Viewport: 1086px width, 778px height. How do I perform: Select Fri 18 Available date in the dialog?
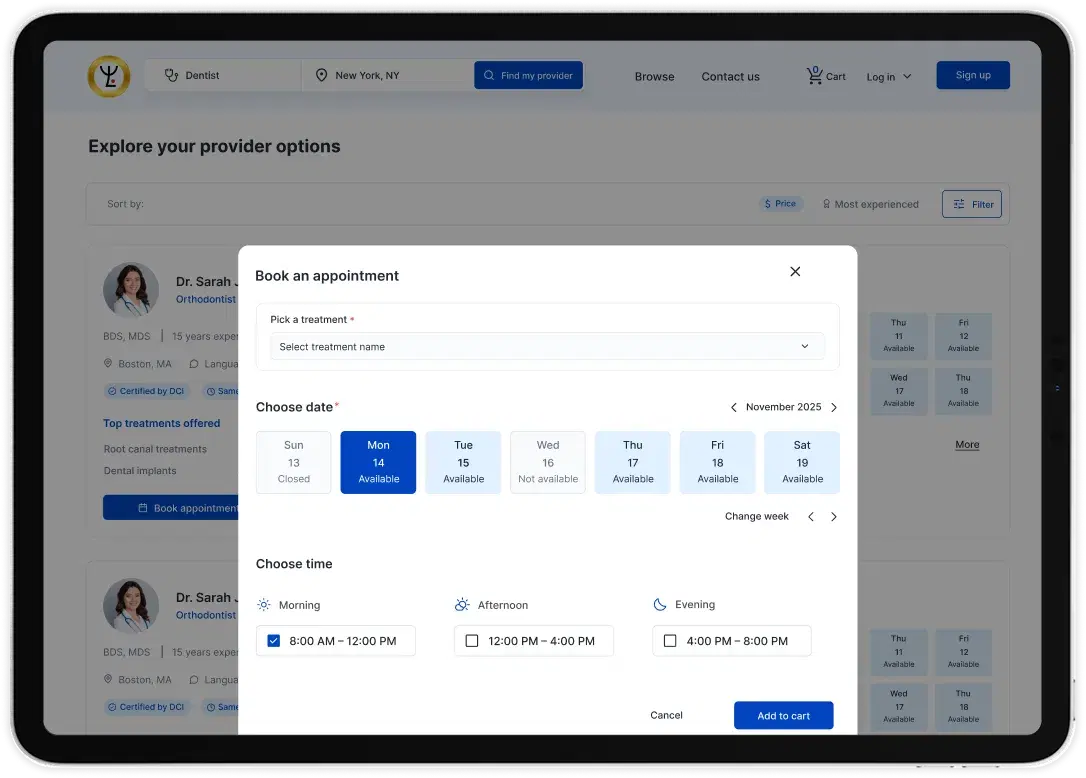718,462
